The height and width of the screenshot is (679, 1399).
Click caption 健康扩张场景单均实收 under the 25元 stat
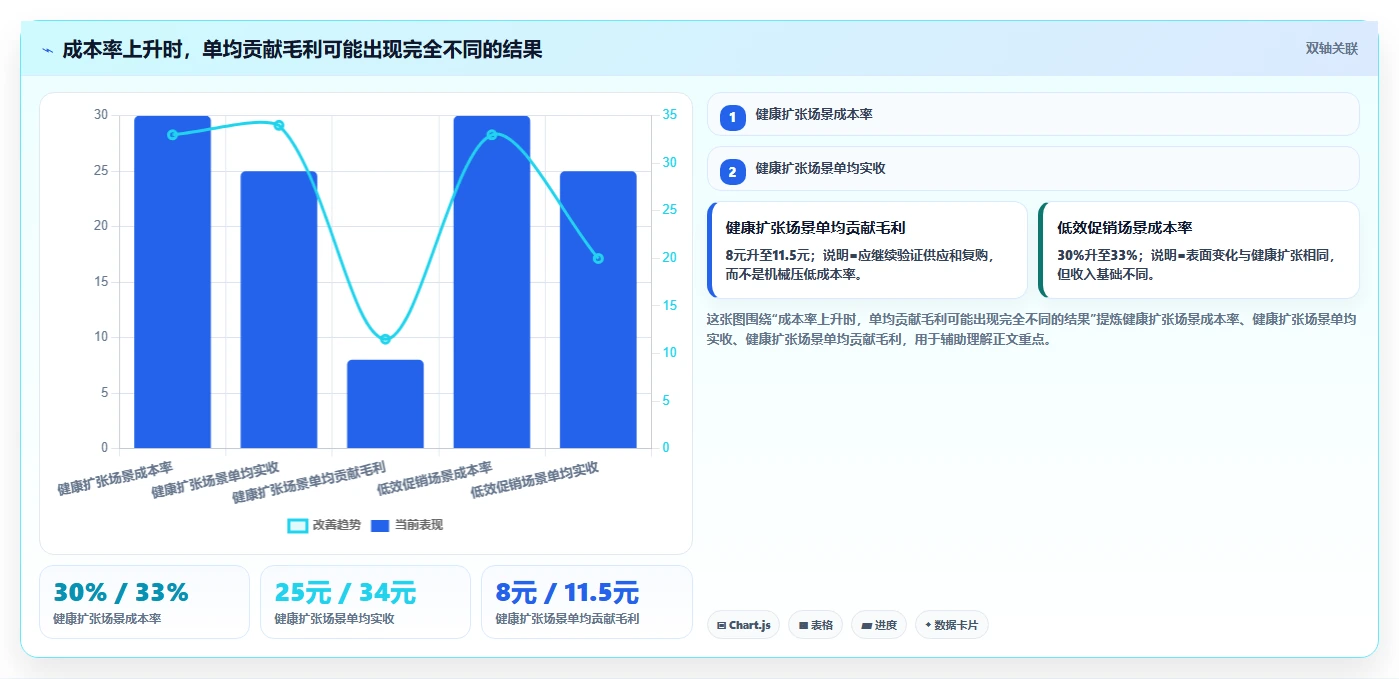334,619
